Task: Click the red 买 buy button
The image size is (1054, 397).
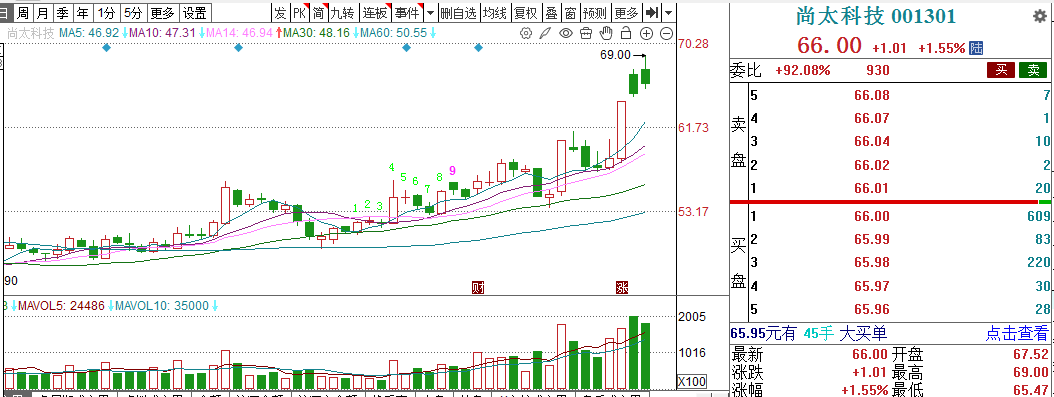Action: (1001, 70)
